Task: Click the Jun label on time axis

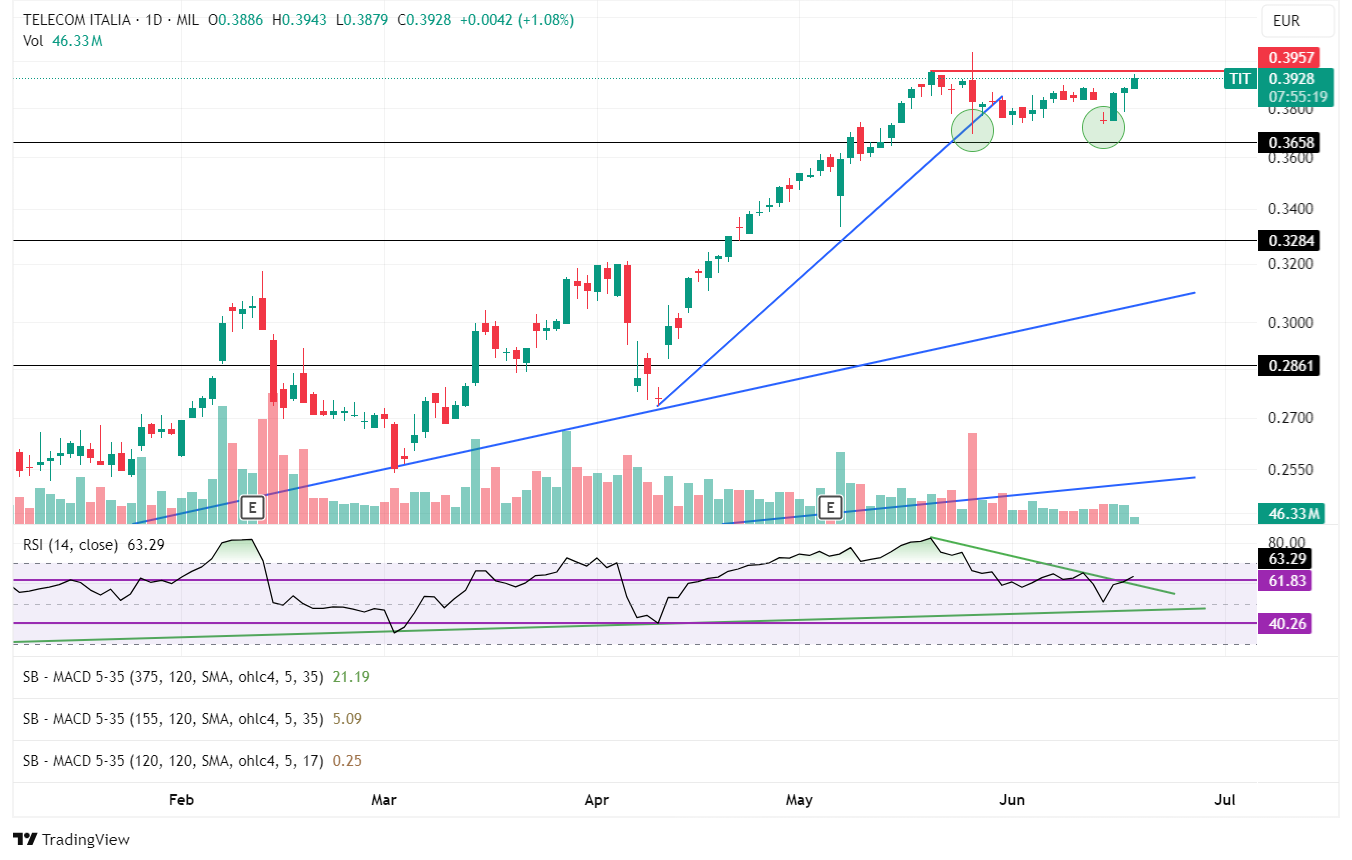Action: 1013,799
